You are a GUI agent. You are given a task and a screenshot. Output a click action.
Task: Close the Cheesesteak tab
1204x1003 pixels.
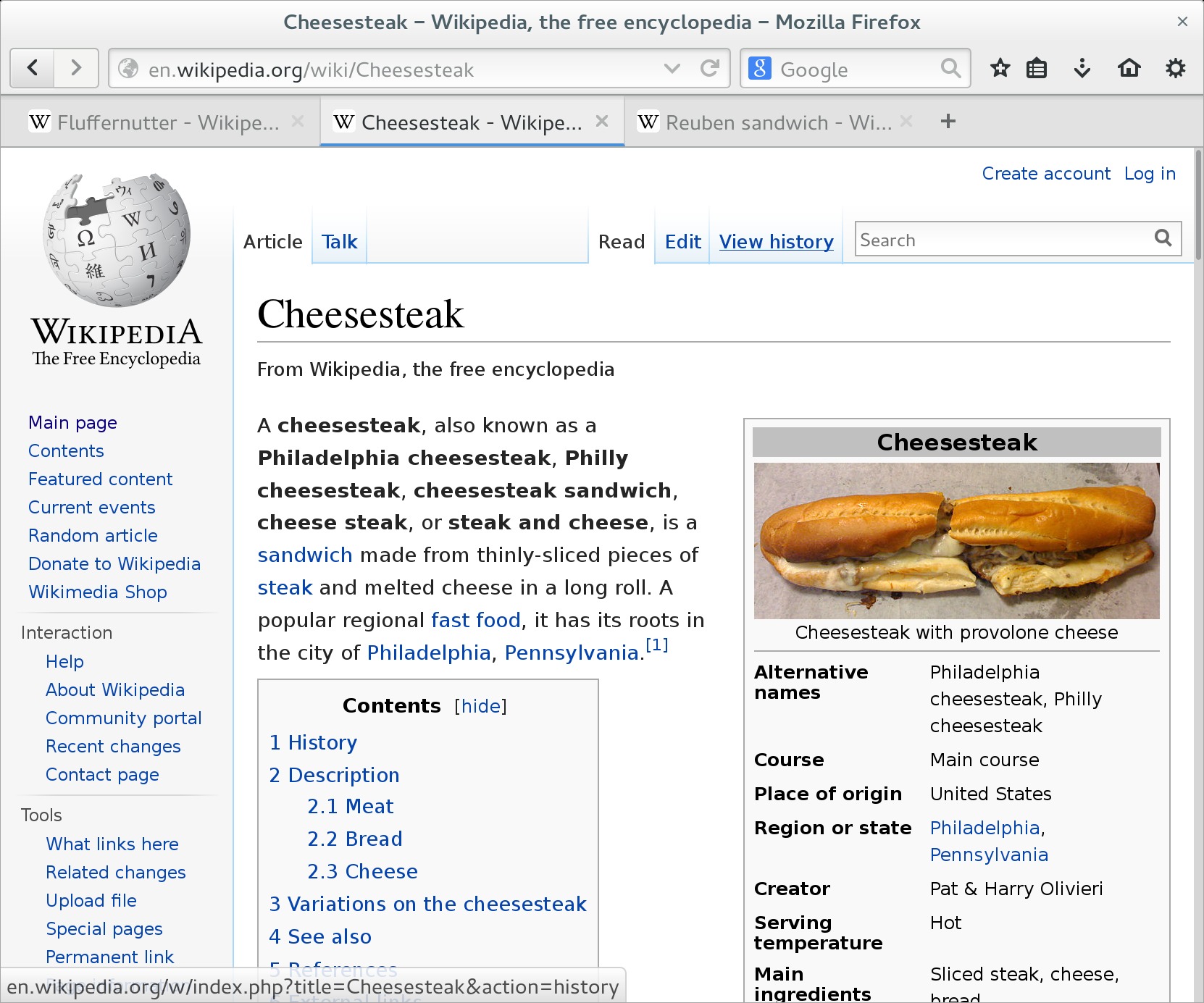601,122
